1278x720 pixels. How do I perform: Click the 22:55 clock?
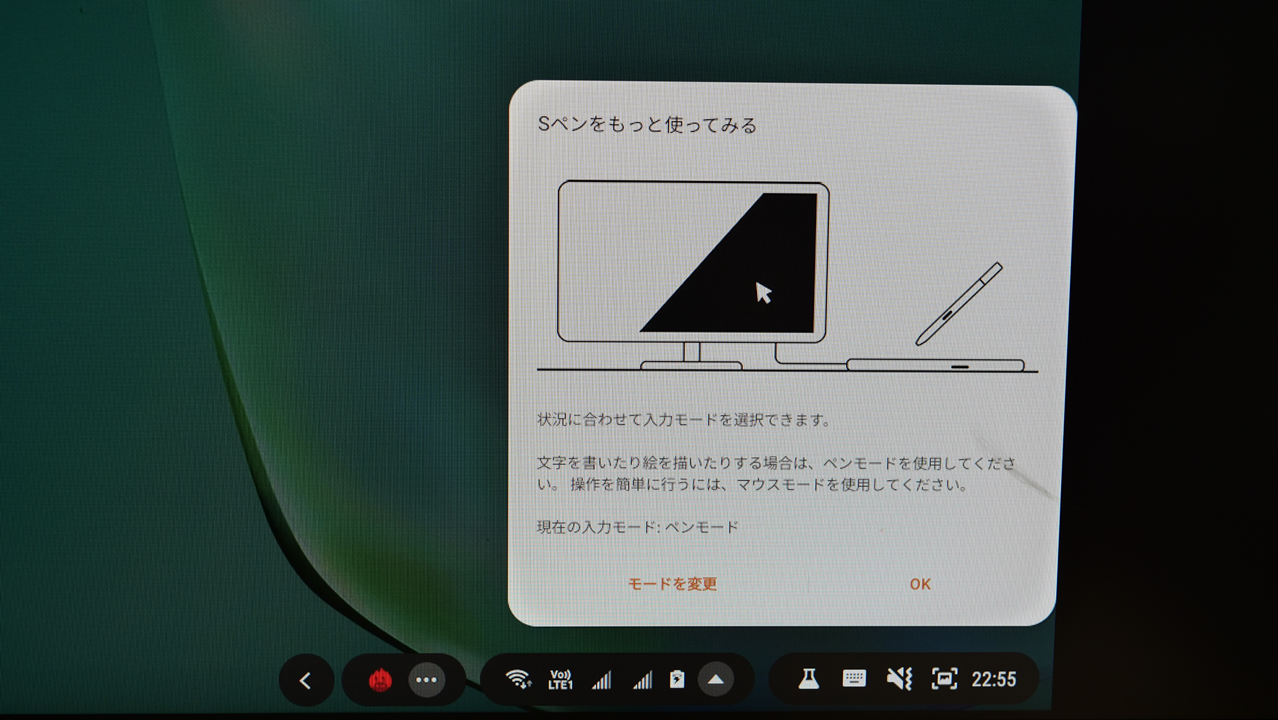[994, 680]
